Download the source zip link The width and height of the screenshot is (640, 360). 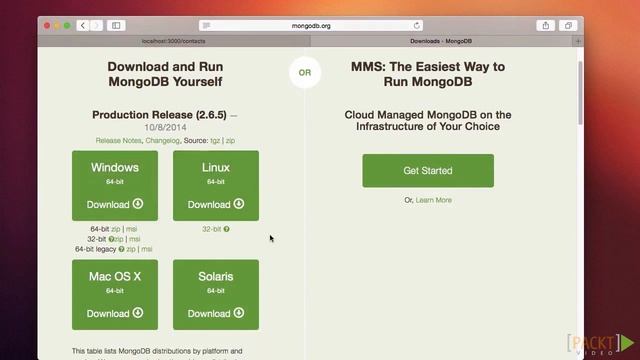pyautogui.click(x=230, y=140)
